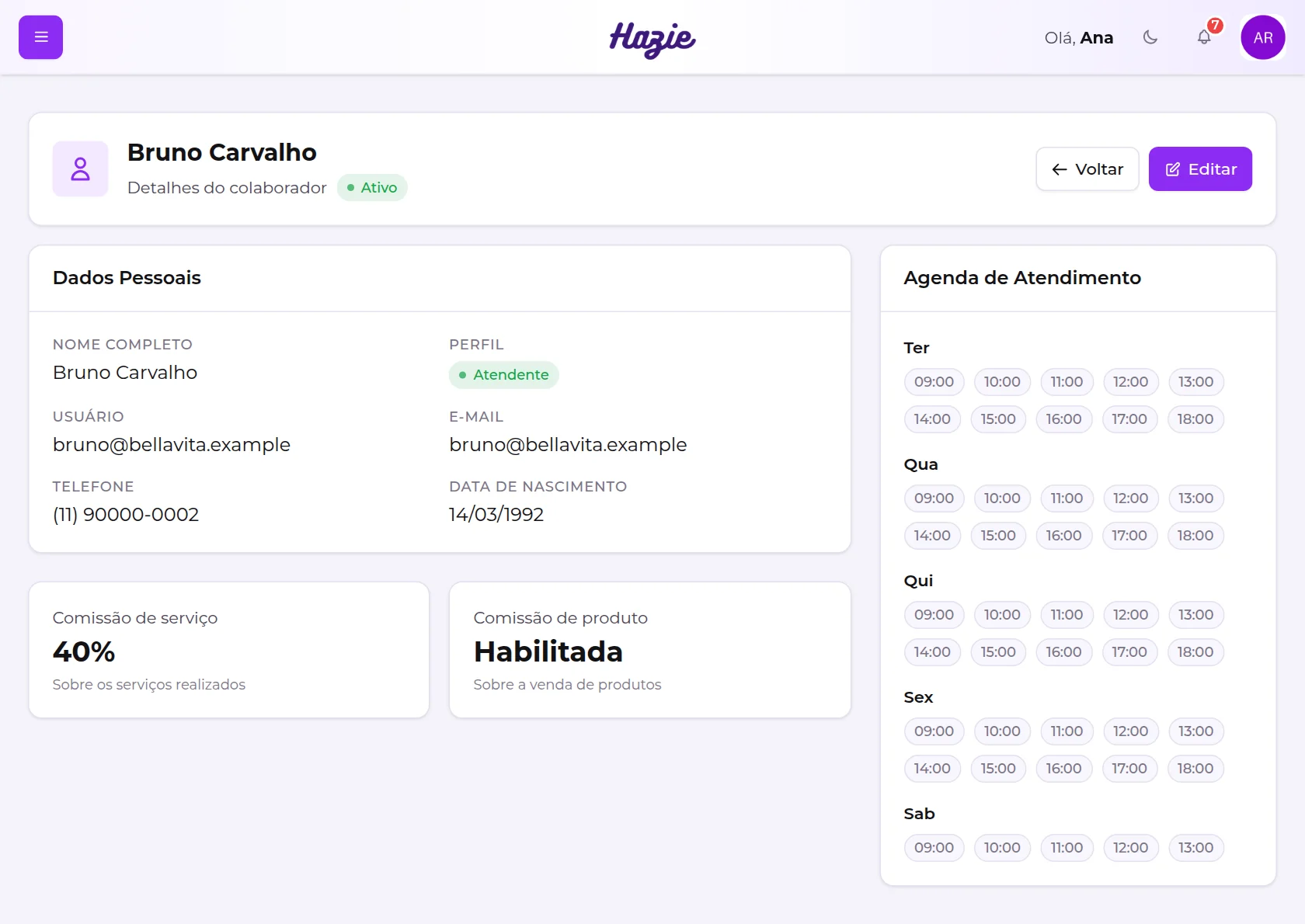Click the Ativo status badge
This screenshot has width=1305, height=924.
click(x=372, y=187)
